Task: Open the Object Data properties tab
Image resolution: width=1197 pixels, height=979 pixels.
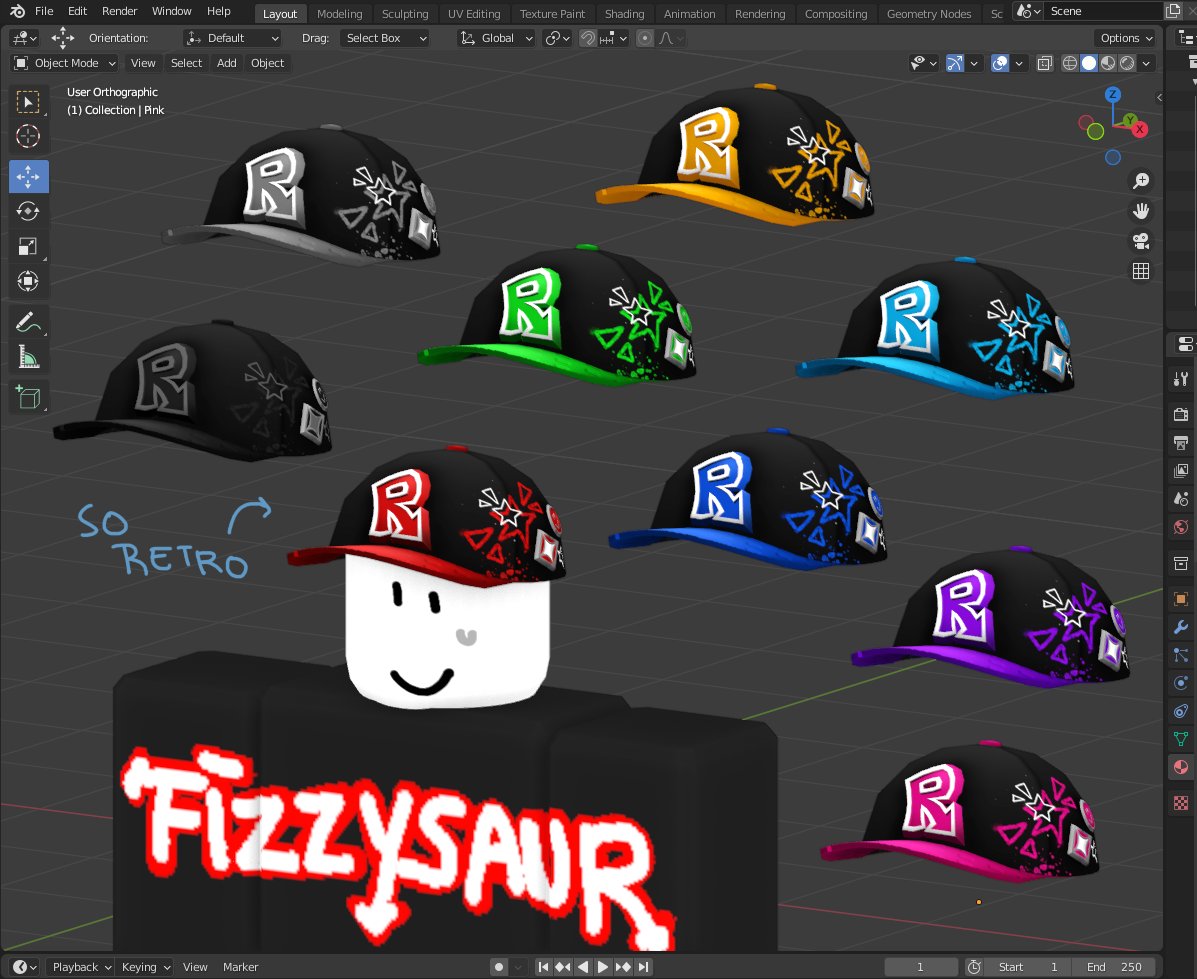Action: click(x=1181, y=739)
